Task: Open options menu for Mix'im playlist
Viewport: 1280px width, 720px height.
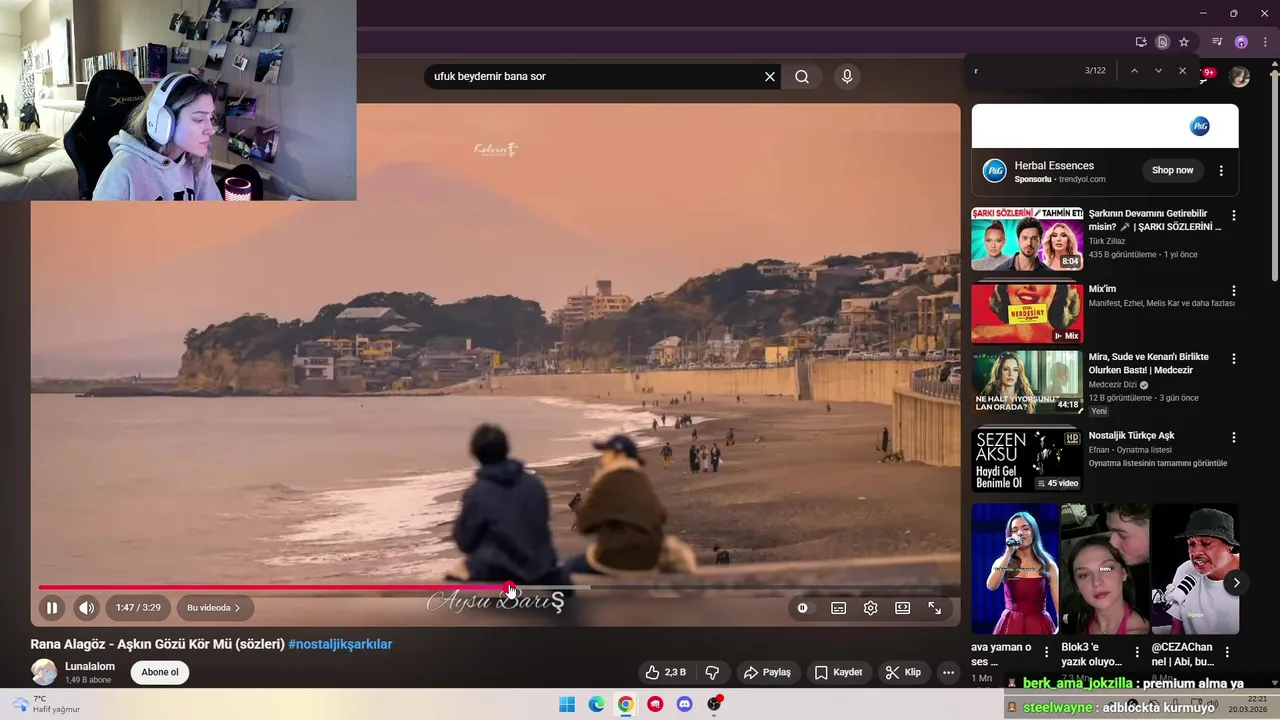Action: pyautogui.click(x=1233, y=291)
